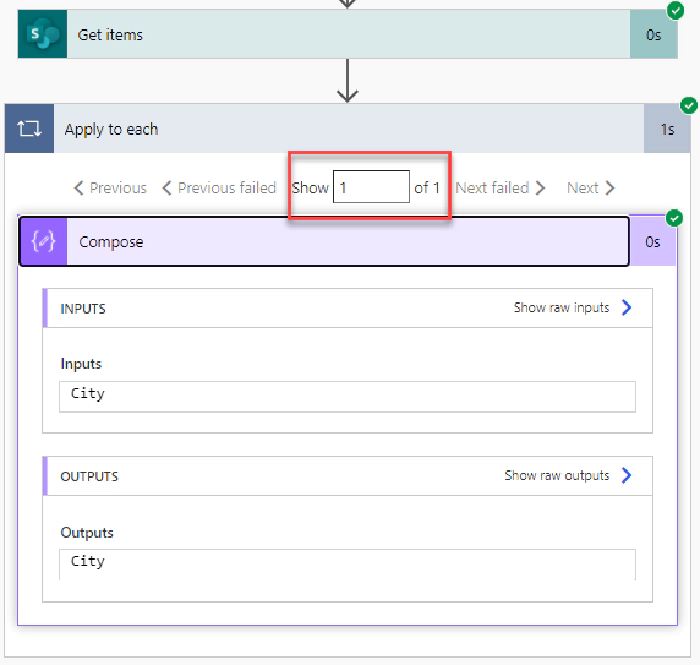Go to the Previous iteration
700x665 pixels.
tap(111, 188)
